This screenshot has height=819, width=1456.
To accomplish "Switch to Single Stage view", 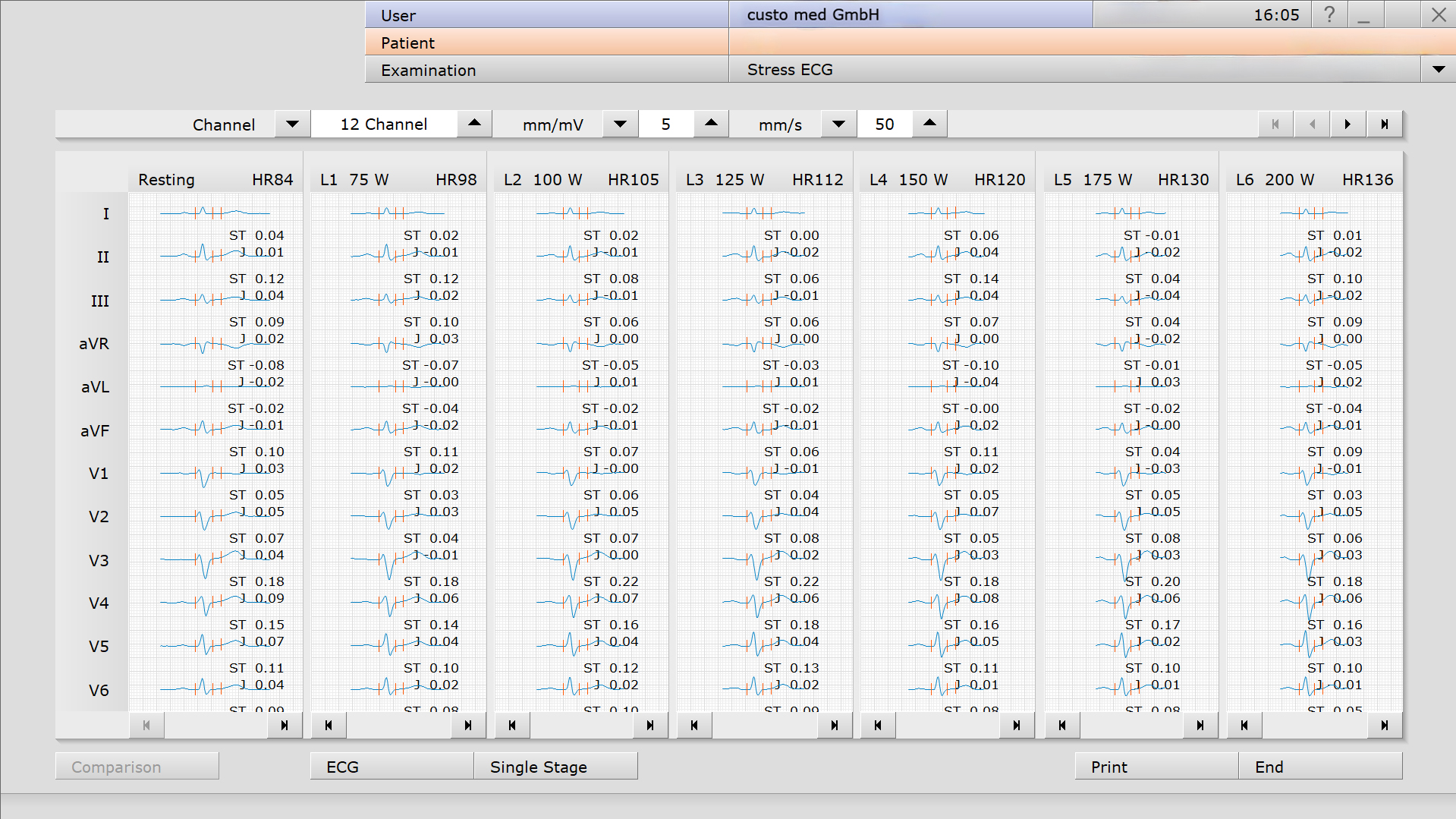I will click(x=556, y=766).
